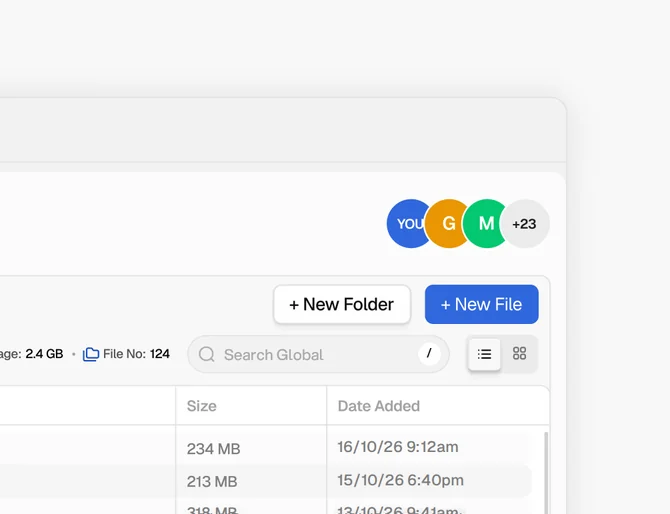Sort by the Date Added column header

[379, 406]
